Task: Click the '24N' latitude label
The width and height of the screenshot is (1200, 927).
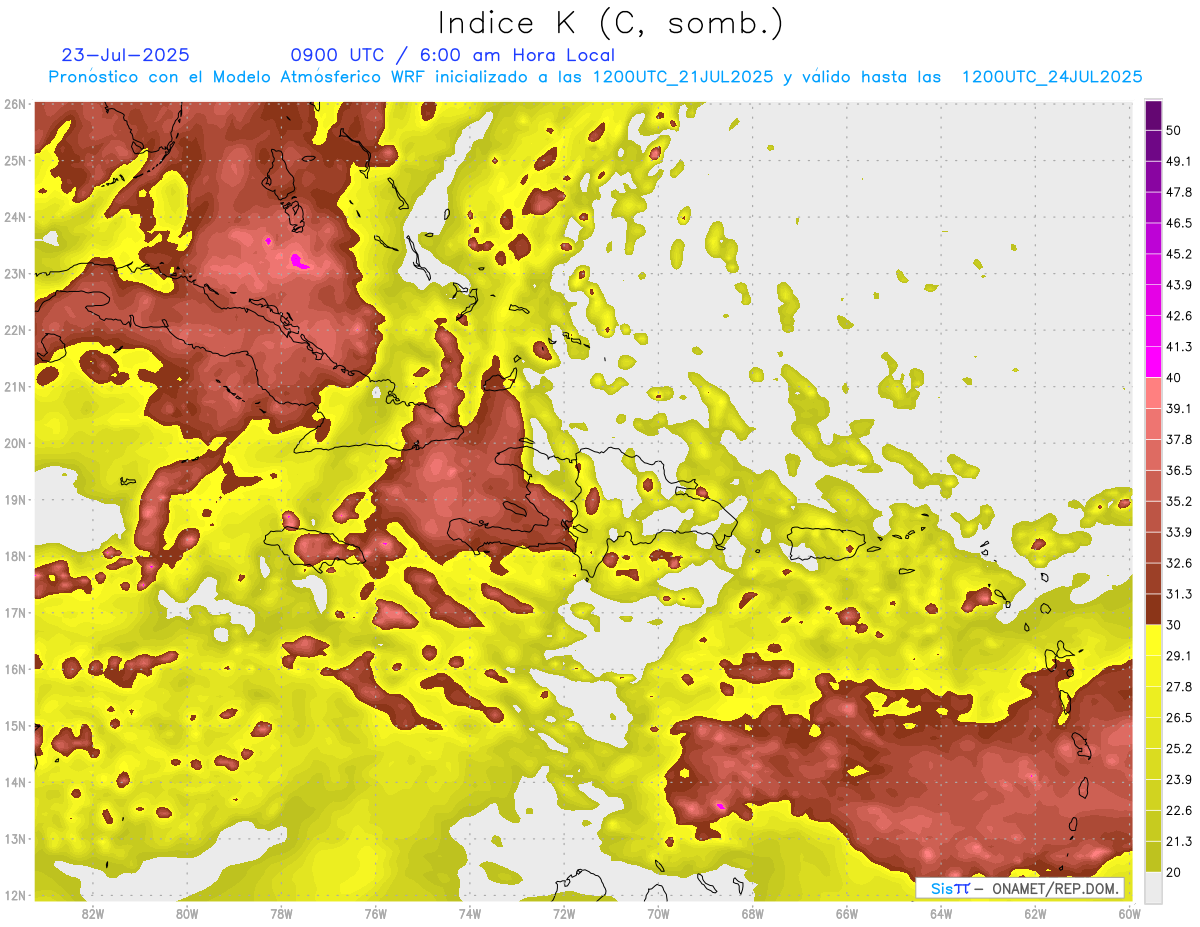Action: click(x=15, y=217)
